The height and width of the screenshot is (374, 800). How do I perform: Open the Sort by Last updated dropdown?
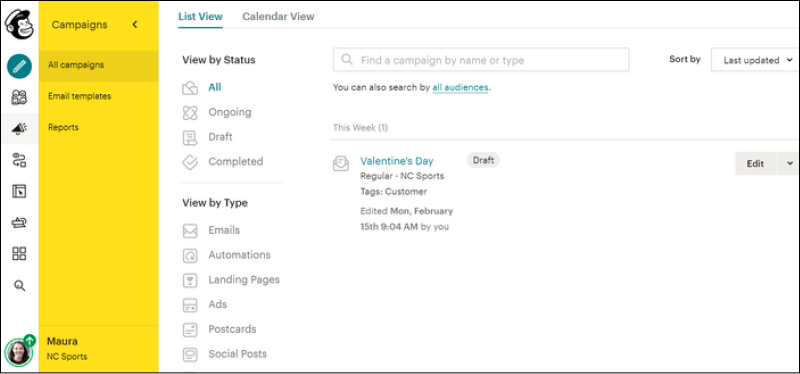pos(755,60)
